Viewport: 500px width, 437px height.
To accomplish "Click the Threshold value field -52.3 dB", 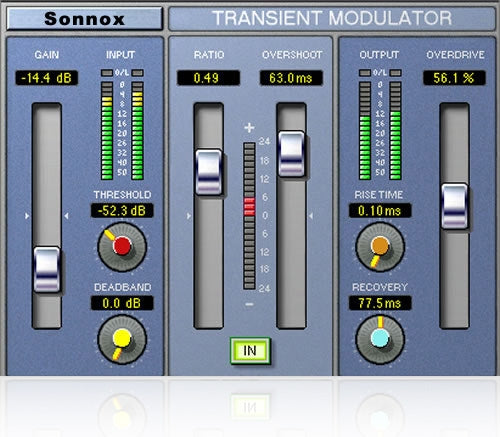I will 122,211.
